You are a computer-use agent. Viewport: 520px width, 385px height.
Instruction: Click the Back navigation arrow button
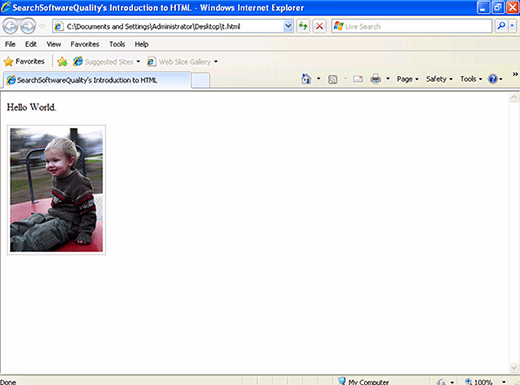[x=10, y=26]
